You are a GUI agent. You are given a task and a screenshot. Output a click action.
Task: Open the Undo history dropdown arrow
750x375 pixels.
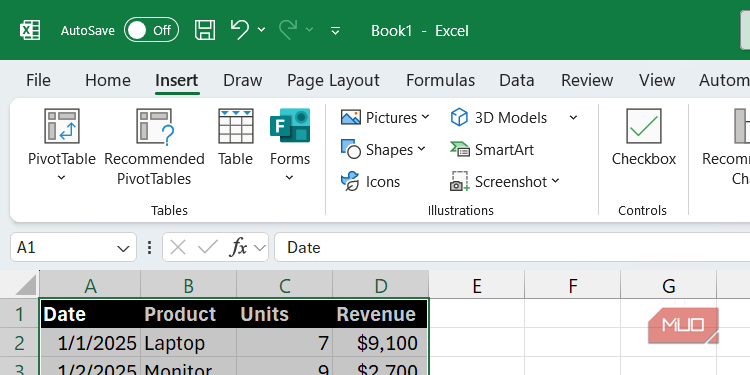(261, 30)
